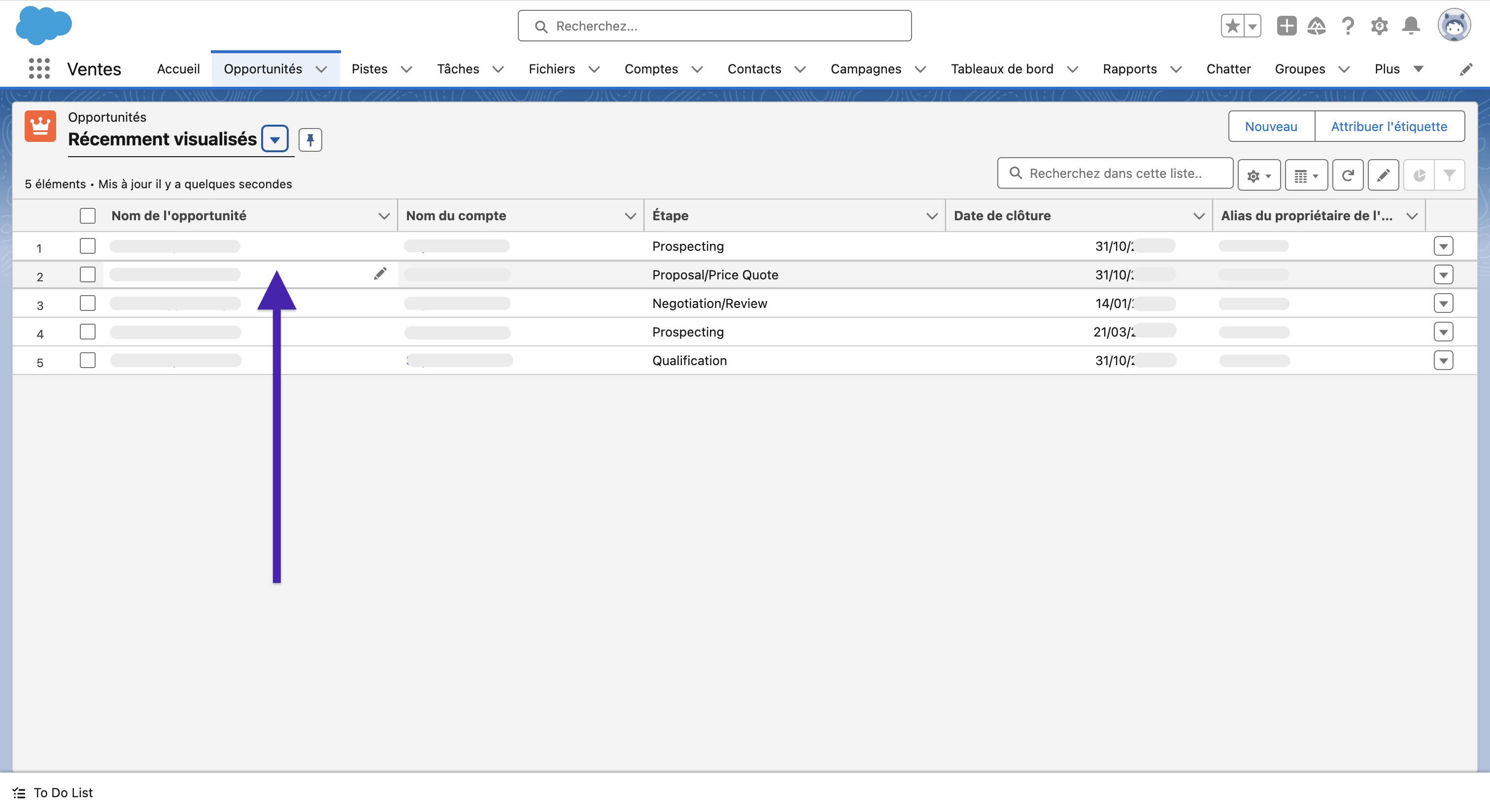Show charts panel icon
Screen dimensions: 1490x812
tap(1419, 174)
